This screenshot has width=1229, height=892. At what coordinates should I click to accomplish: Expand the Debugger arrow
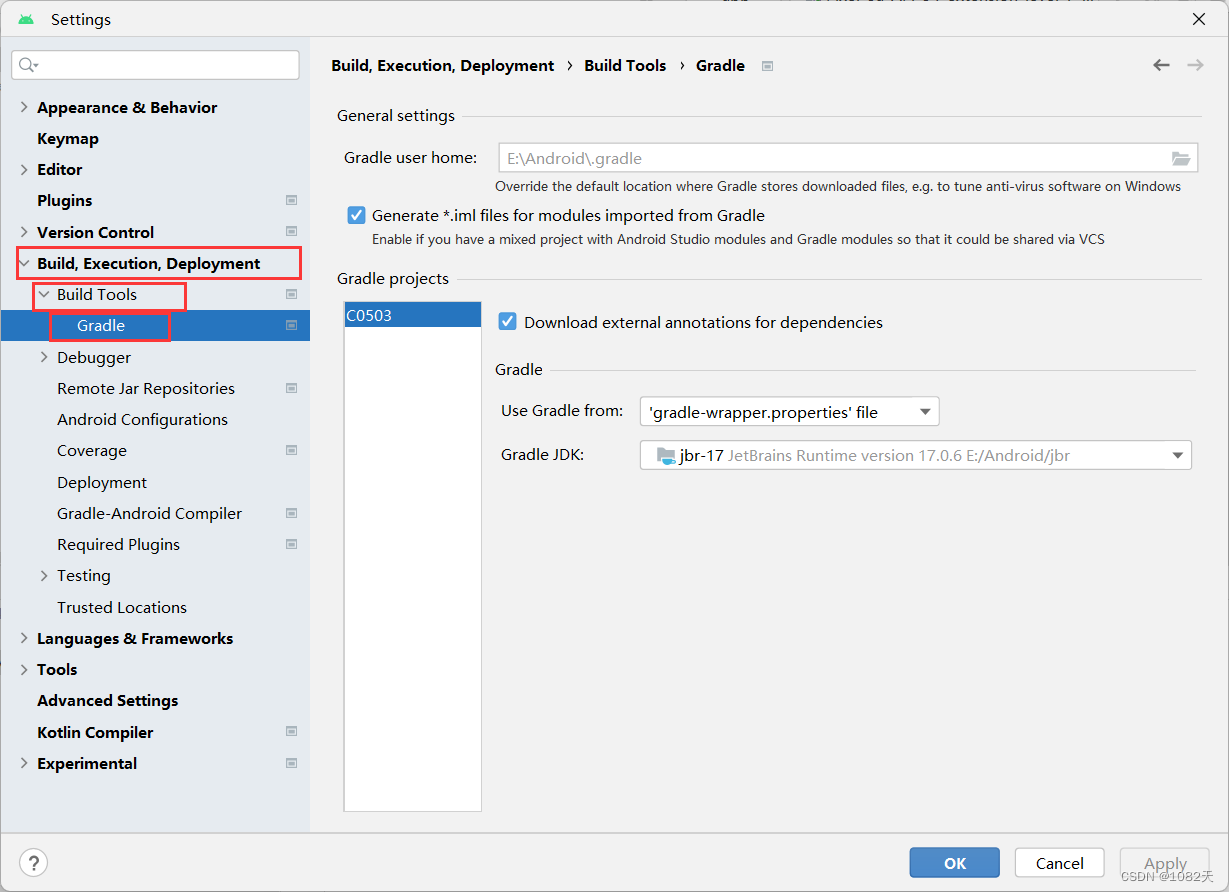click(44, 357)
